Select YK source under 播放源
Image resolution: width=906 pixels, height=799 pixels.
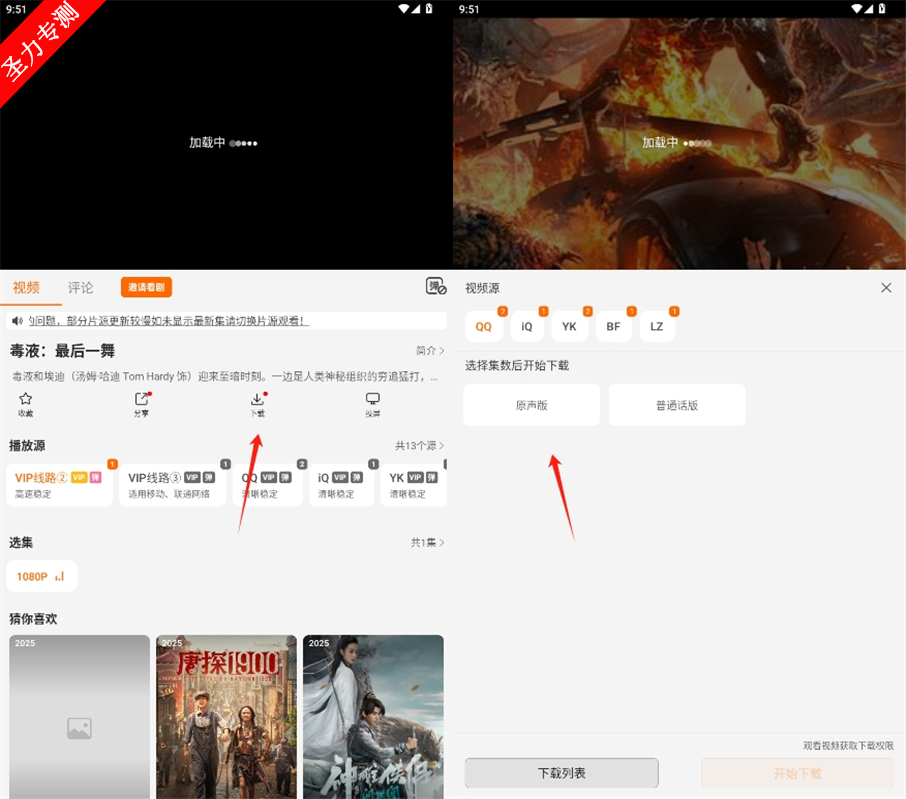414,485
